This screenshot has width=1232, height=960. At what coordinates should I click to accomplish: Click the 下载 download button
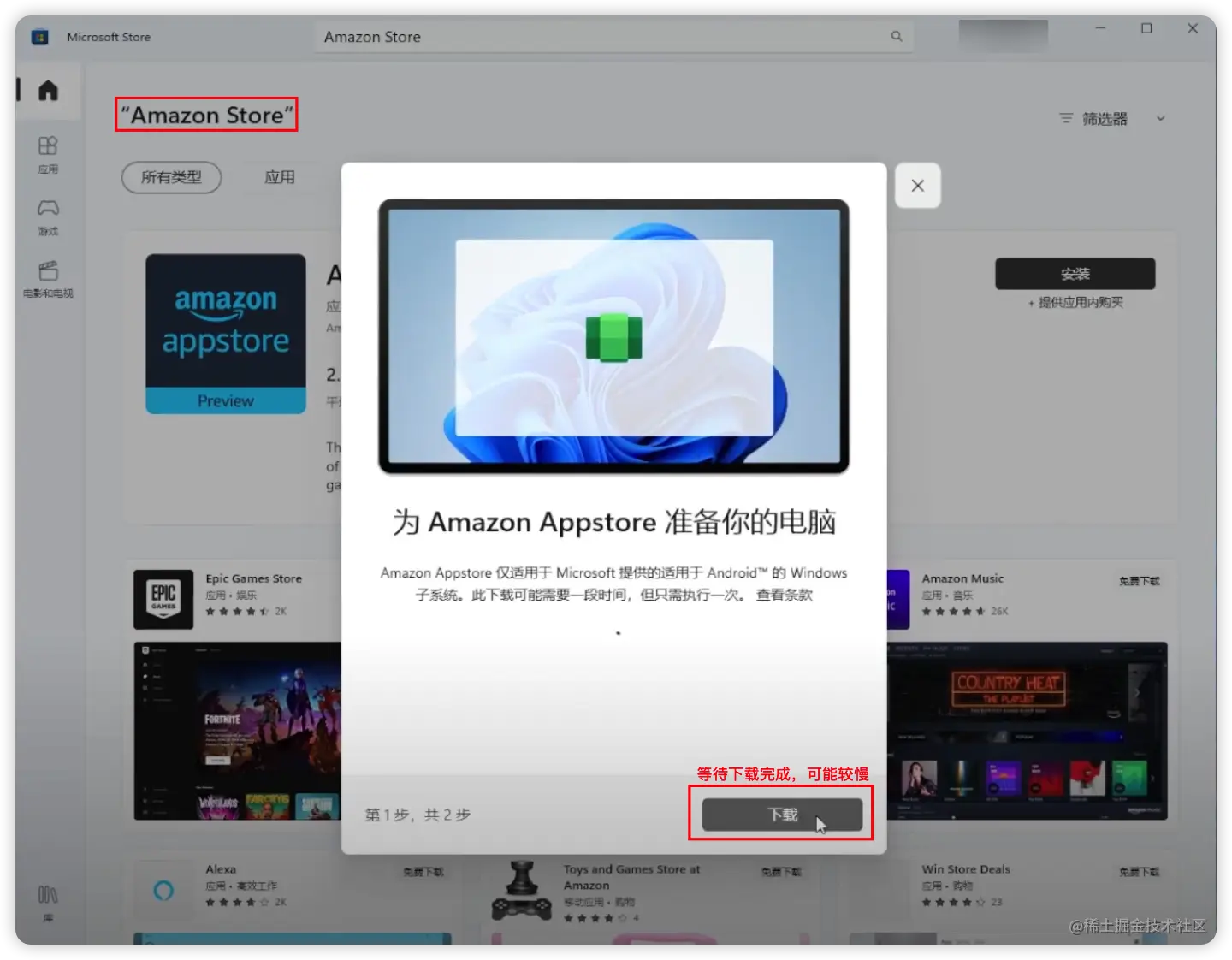point(782,815)
